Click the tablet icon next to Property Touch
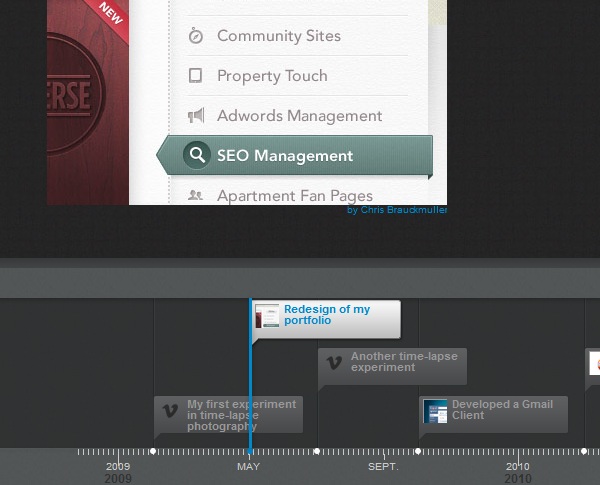The width and height of the screenshot is (600, 485). (x=196, y=76)
